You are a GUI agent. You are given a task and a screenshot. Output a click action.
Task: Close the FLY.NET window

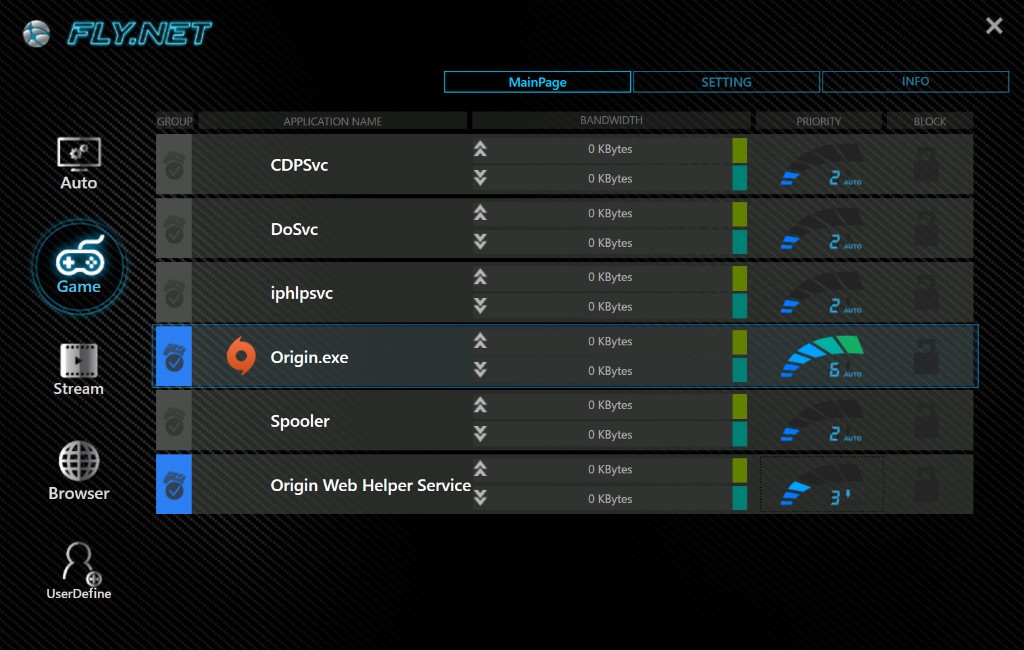[x=994, y=25]
